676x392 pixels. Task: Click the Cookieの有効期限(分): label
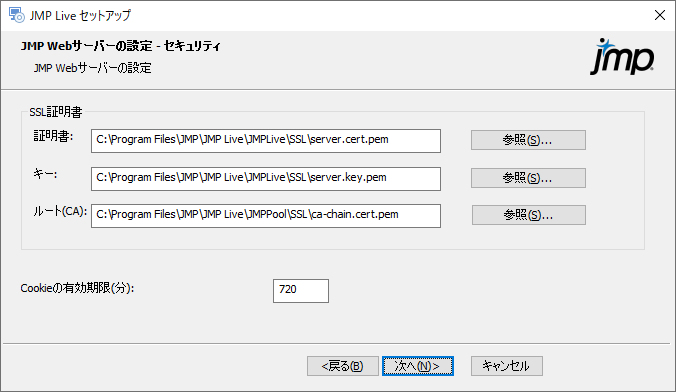[x=77, y=288]
